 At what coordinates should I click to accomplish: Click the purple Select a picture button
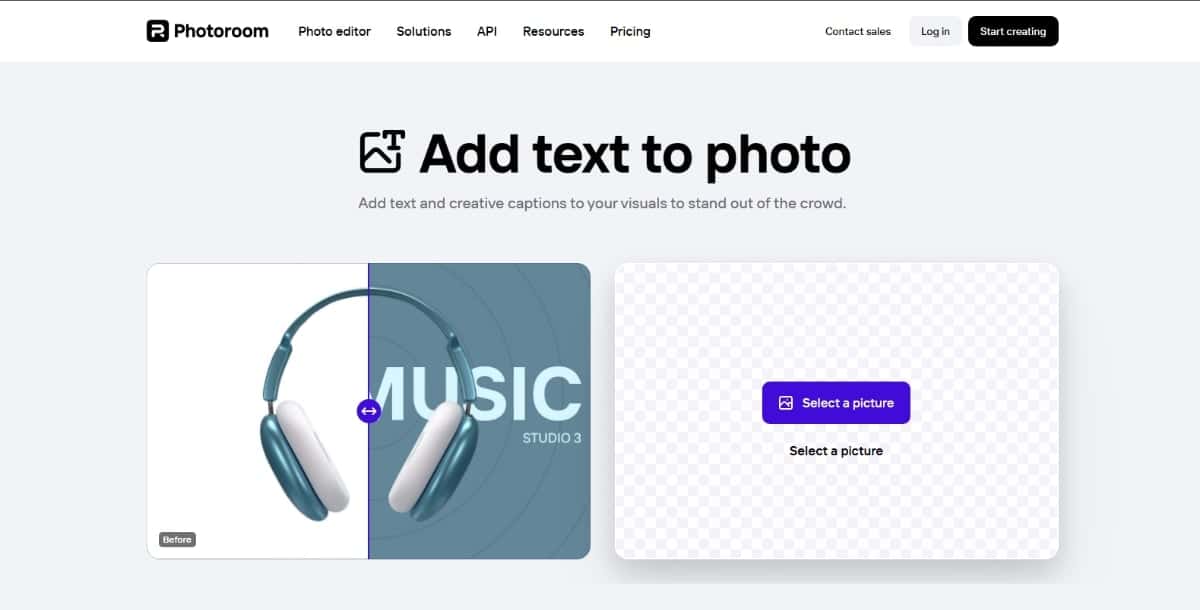[836, 403]
